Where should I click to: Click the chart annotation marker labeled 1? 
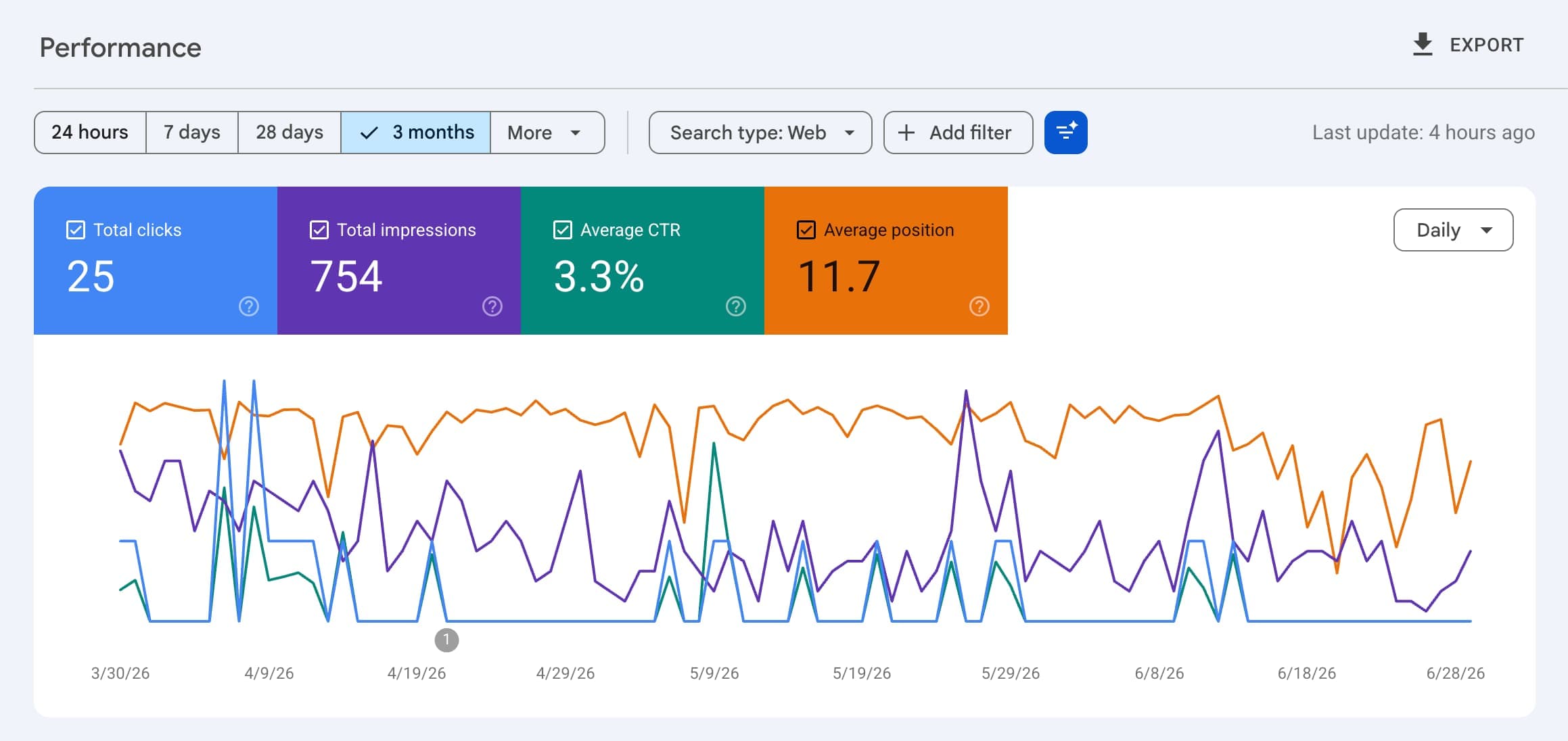(x=446, y=640)
